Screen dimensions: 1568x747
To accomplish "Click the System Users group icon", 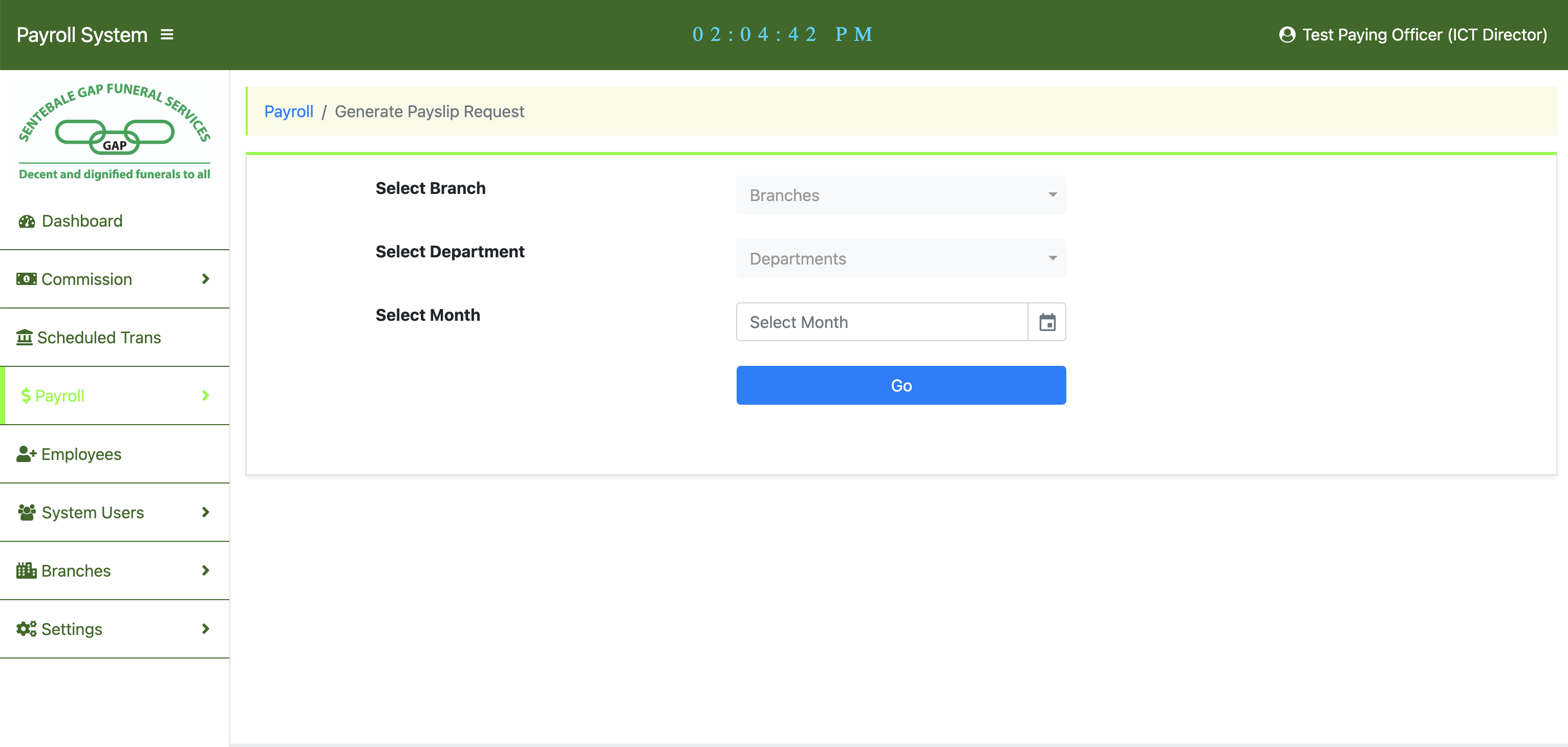I will 27,512.
